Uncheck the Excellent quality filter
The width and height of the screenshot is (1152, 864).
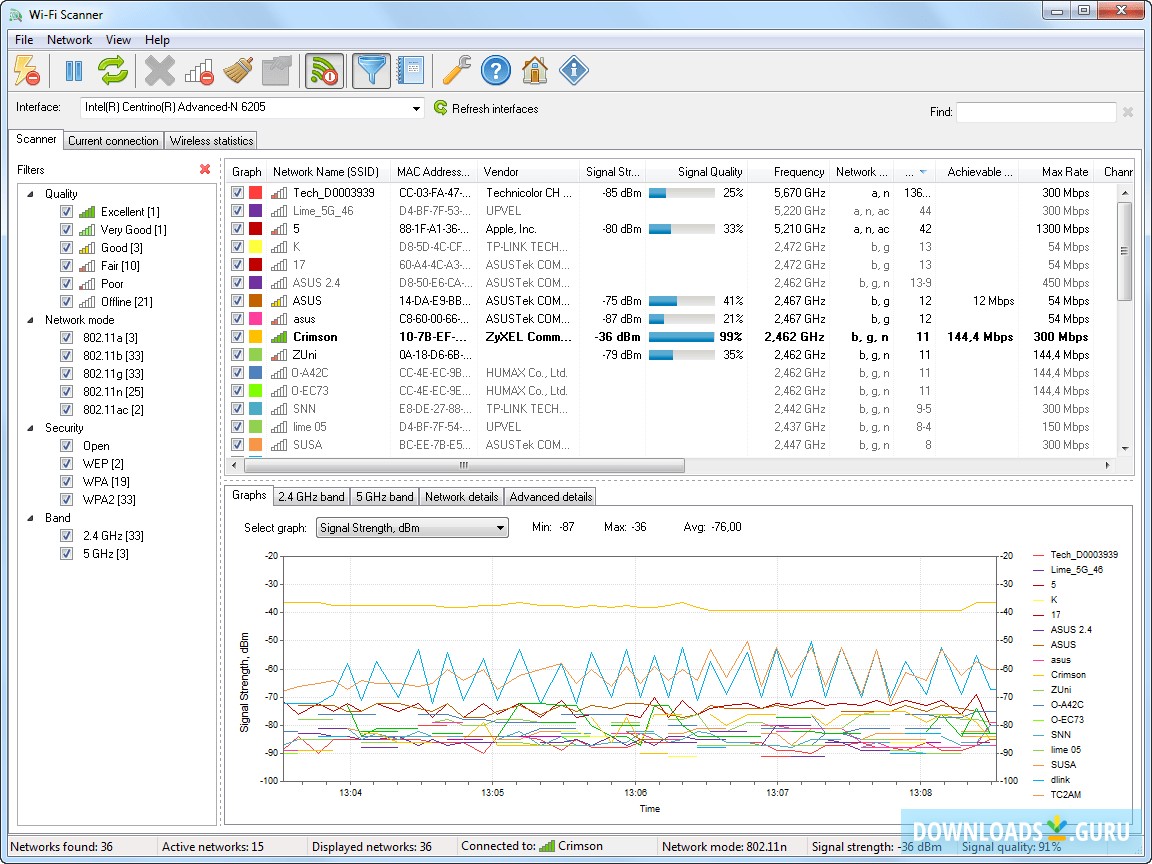coord(66,212)
